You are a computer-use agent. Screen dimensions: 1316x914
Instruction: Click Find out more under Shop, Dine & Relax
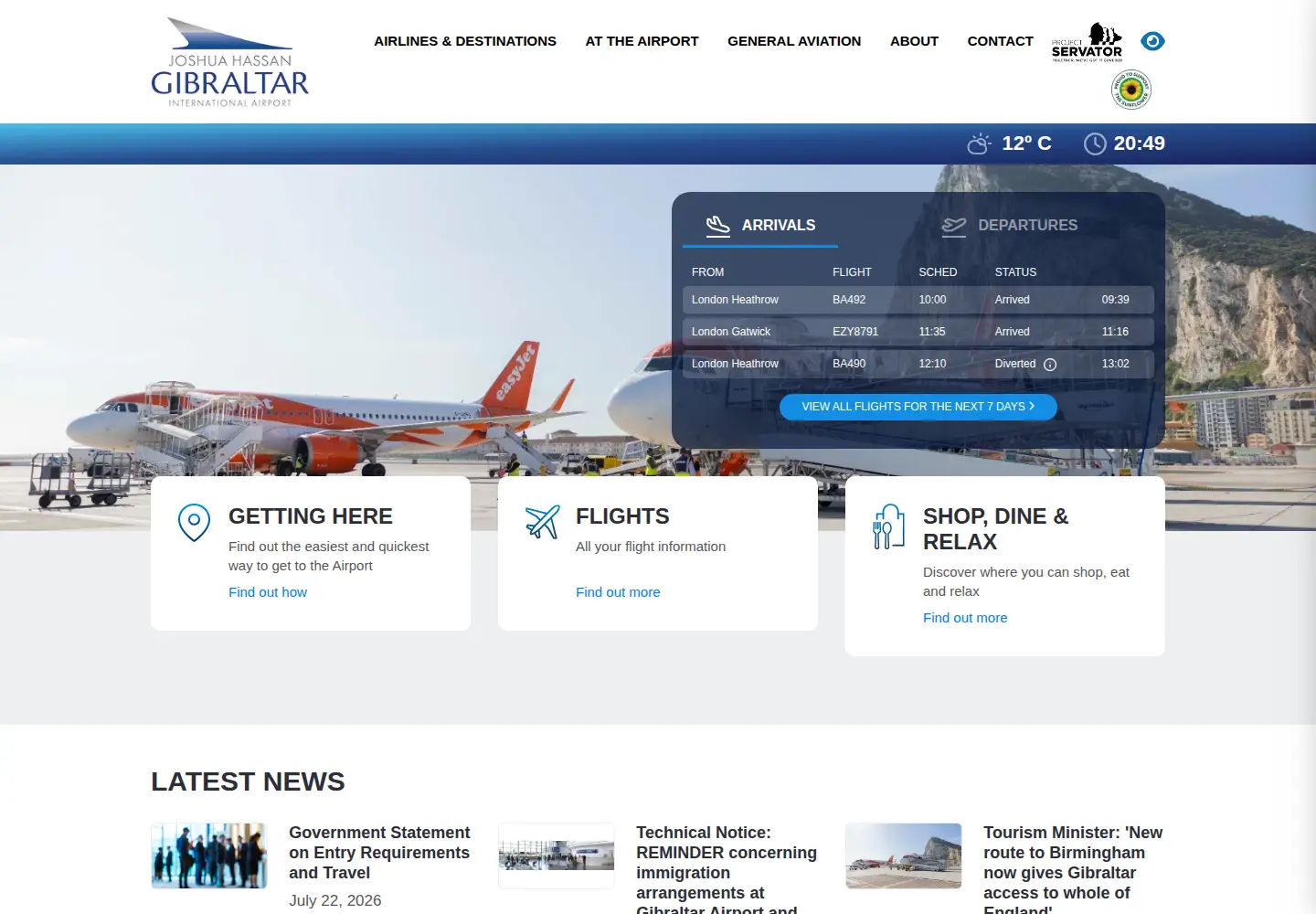(x=965, y=618)
